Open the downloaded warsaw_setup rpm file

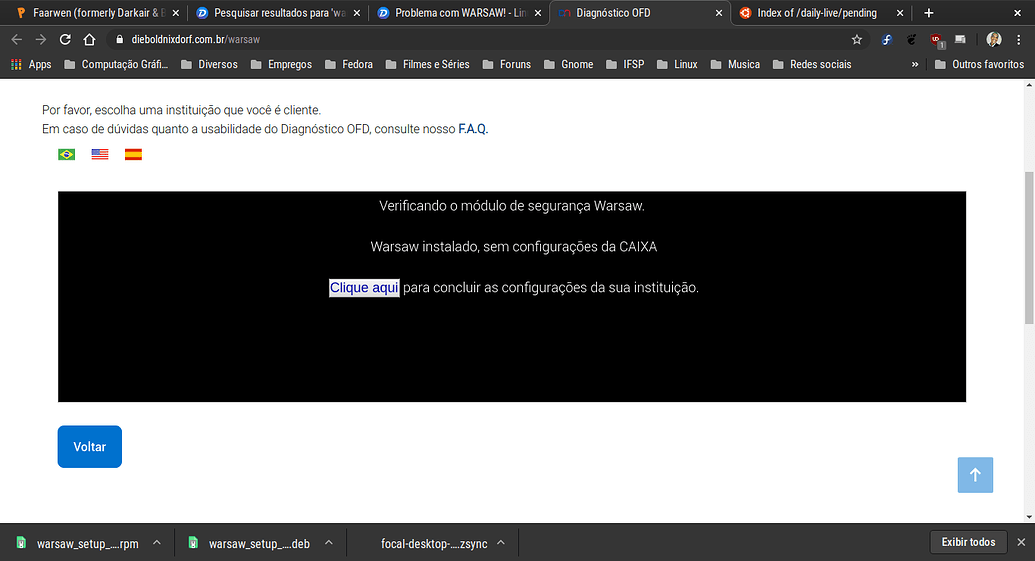[x=78, y=543]
